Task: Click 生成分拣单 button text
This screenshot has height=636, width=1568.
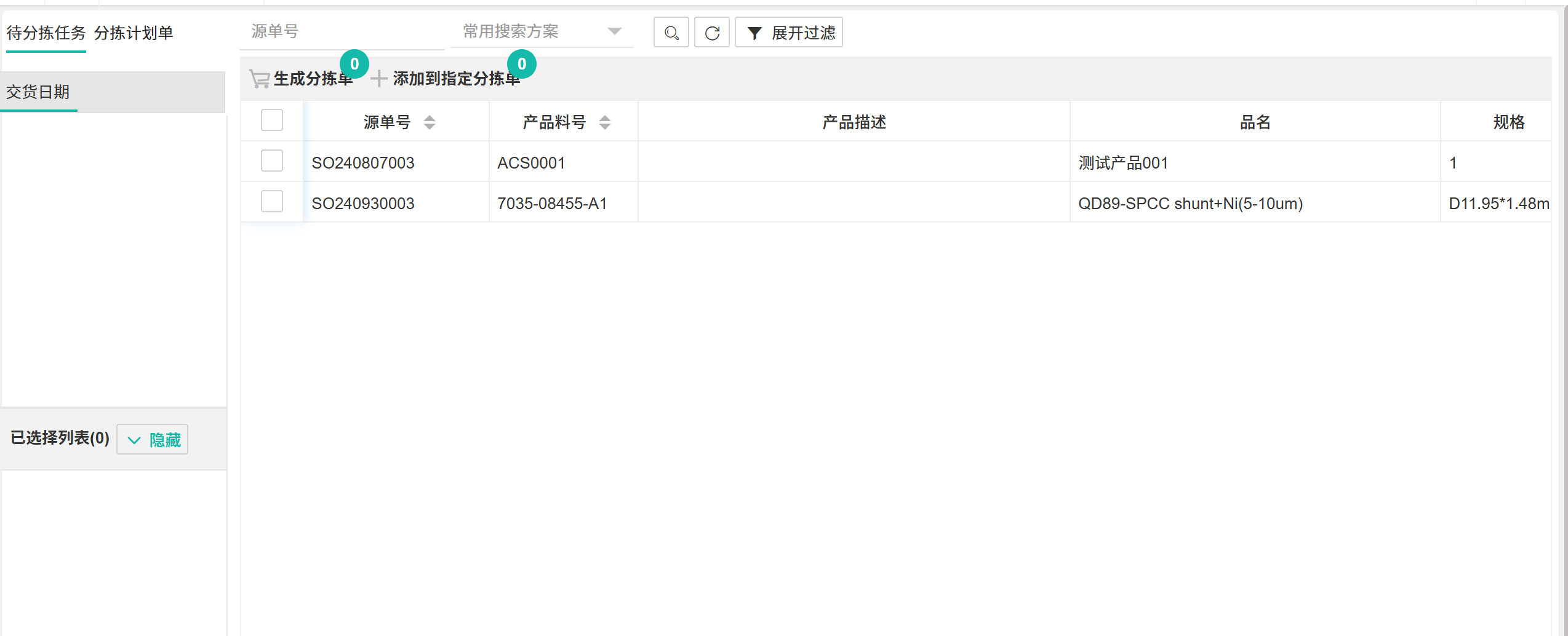Action: (x=313, y=79)
